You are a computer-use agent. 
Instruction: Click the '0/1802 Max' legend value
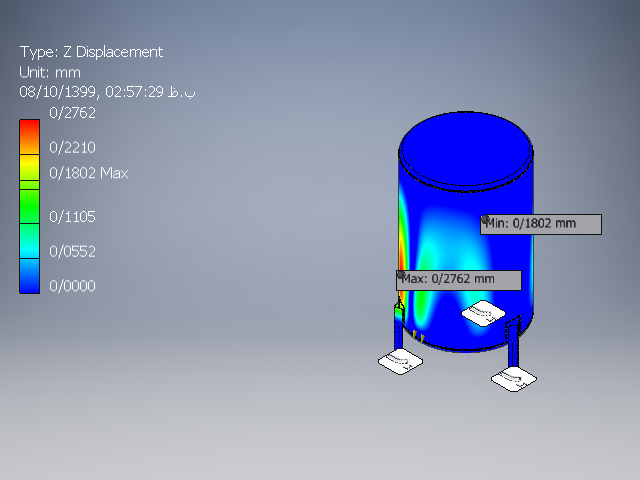(89, 173)
